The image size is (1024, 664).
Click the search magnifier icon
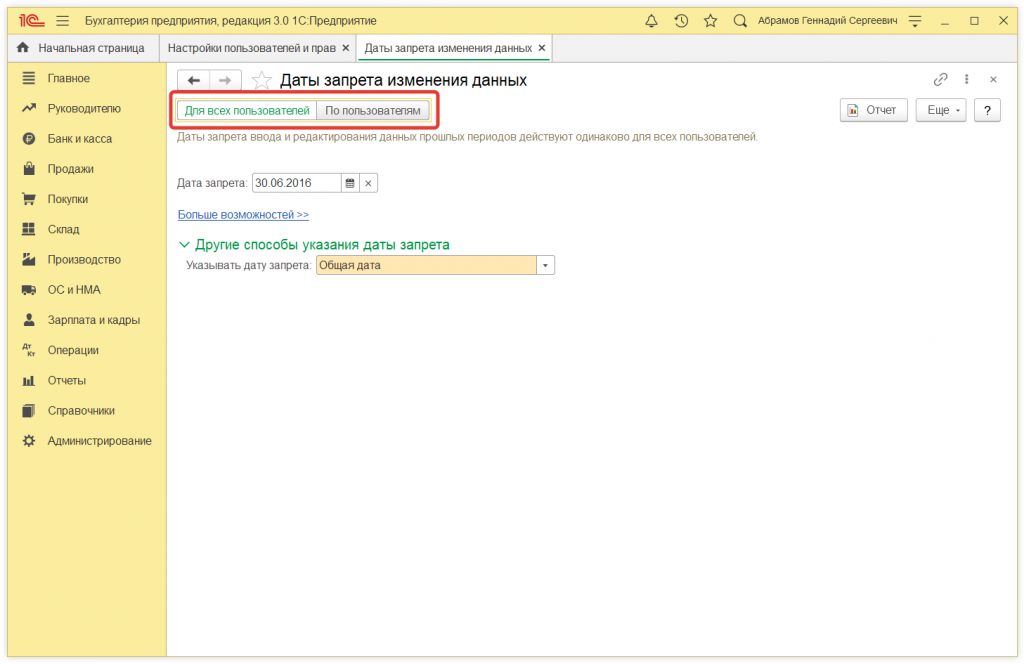click(x=740, y=21)
